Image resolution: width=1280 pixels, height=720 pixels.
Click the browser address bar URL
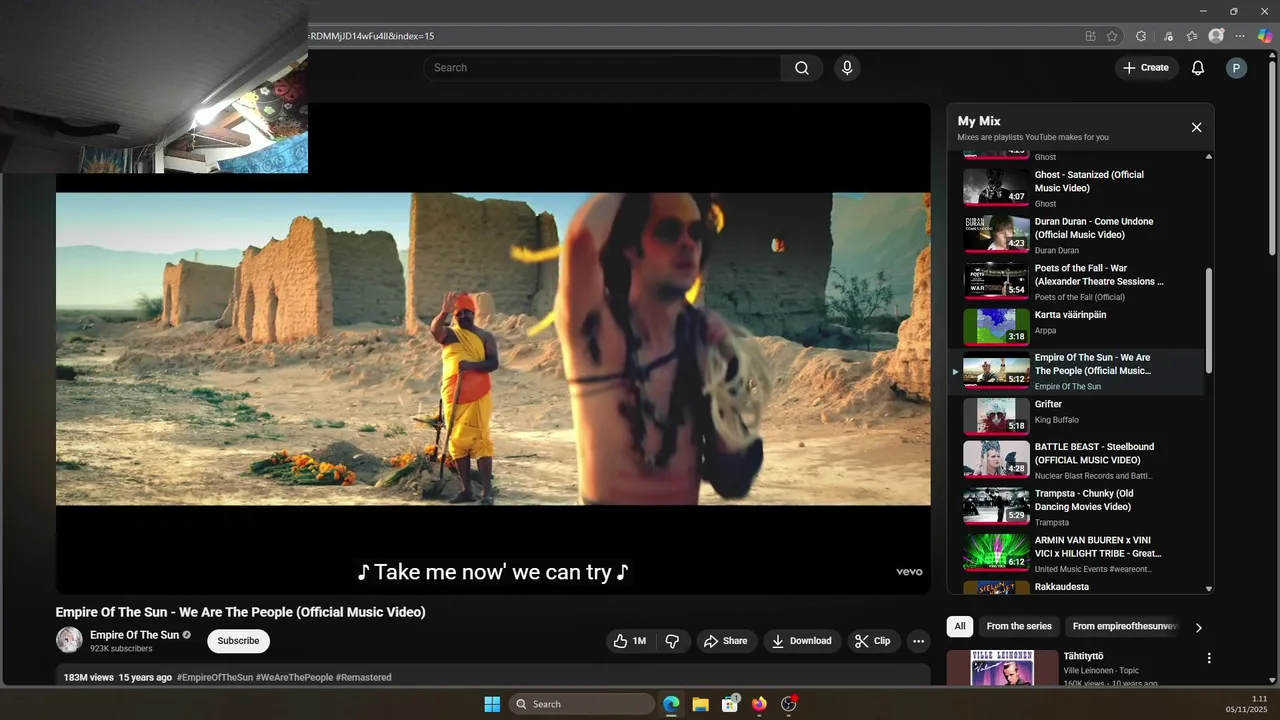click(x=372, y=36)
